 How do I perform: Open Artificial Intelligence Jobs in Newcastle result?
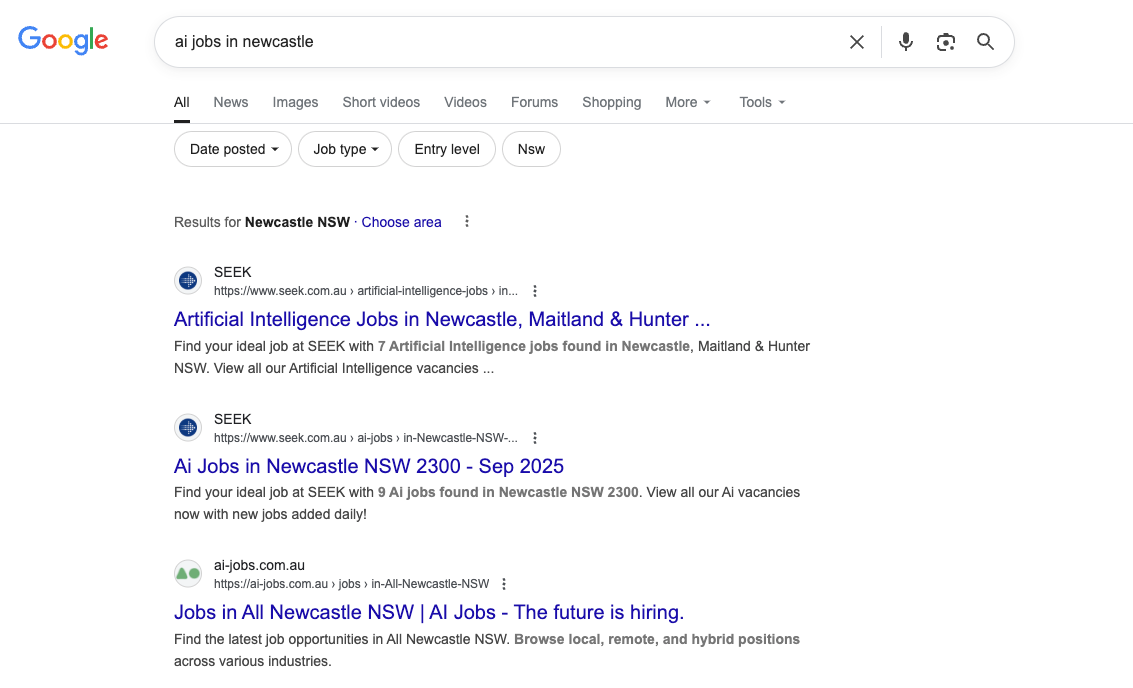pos(442,319)
